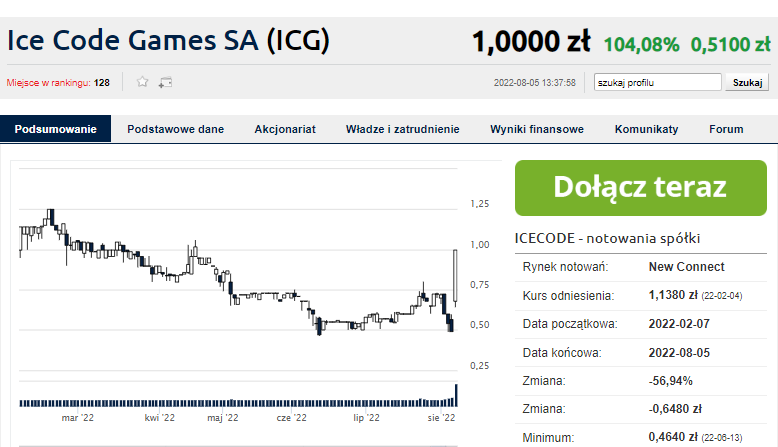
Task: Click the Miejsce w rankingu link
Action: 49,83
